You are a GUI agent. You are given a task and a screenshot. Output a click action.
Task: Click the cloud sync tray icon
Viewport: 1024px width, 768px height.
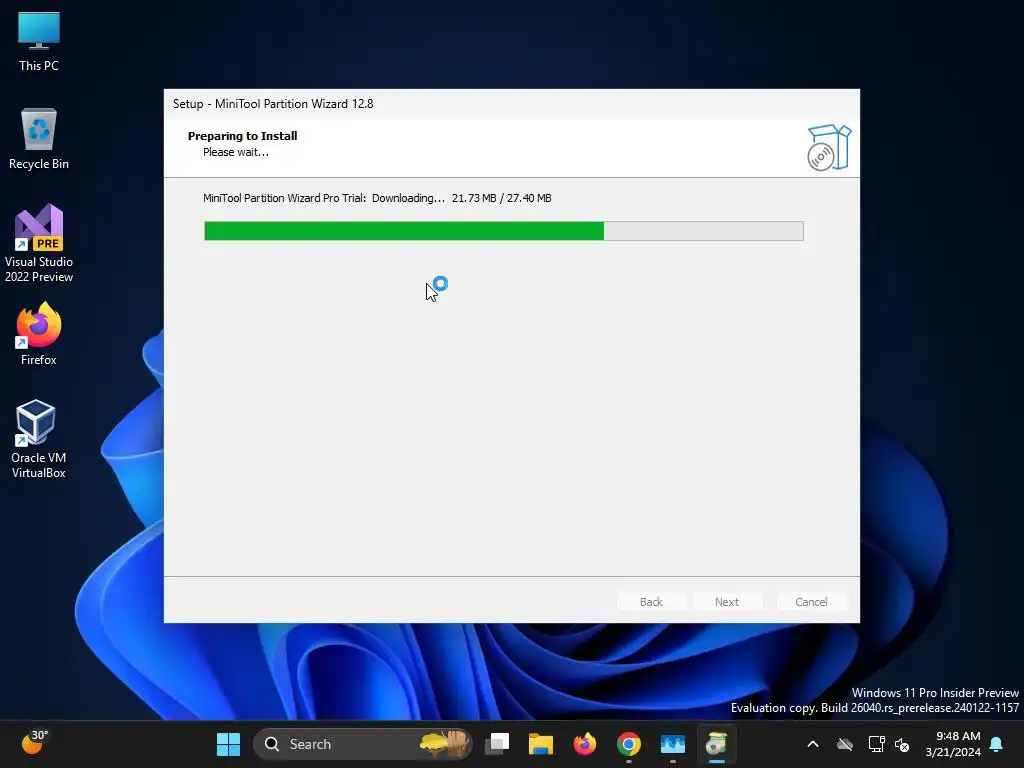pyautogui.click(x=845, y=744)
